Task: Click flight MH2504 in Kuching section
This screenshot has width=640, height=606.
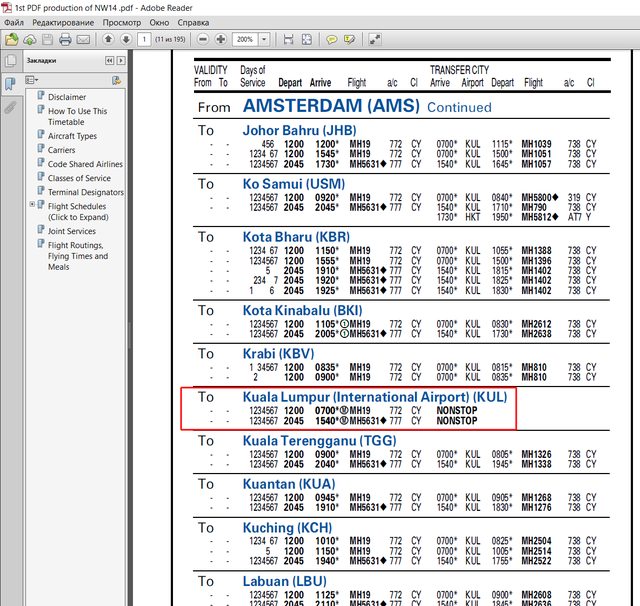Action: [x=536, y=541]
